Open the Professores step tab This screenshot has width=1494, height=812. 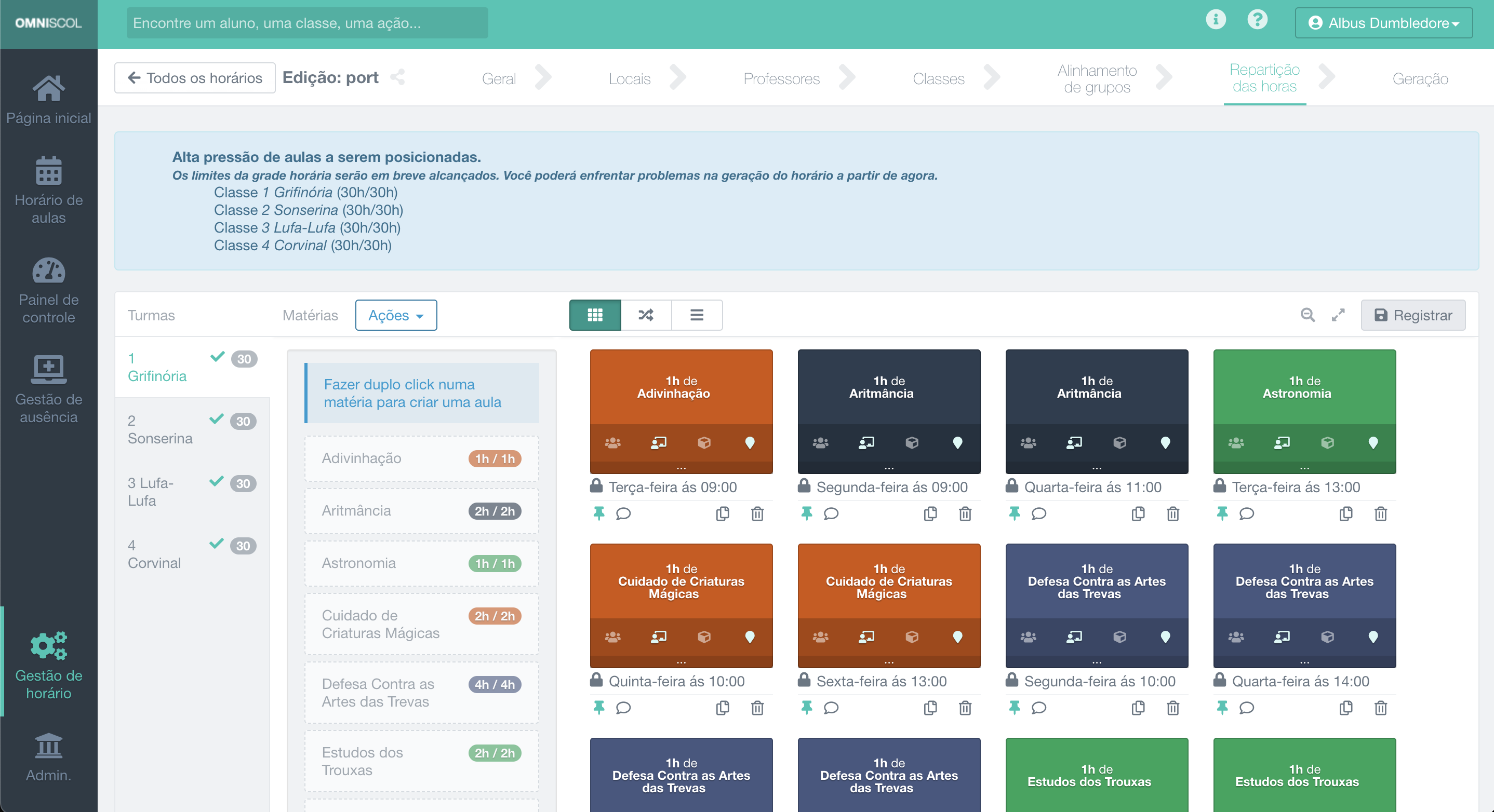pos(781,79)
